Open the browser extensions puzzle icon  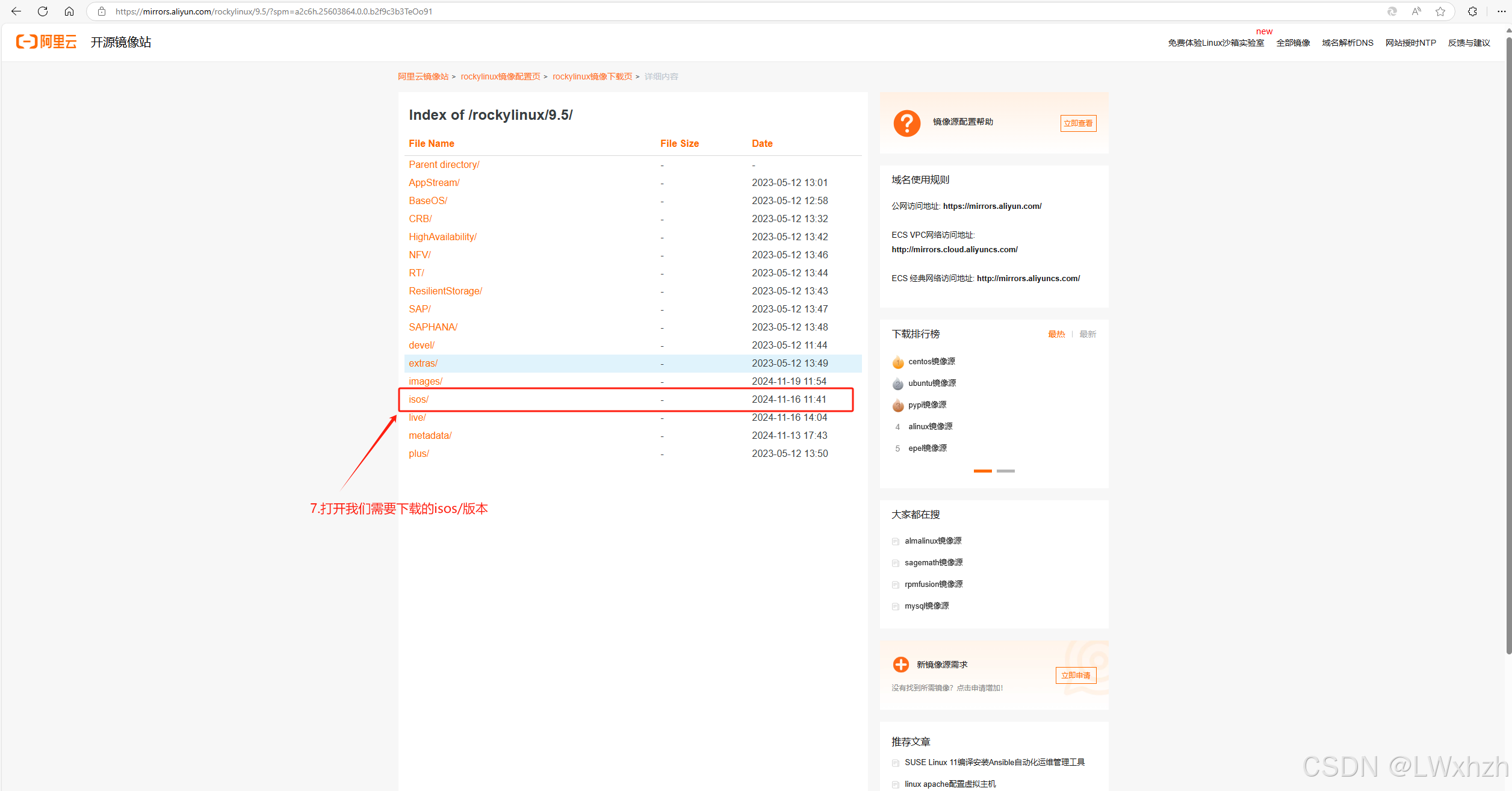pyautogui.click(x=1472, y=11)
